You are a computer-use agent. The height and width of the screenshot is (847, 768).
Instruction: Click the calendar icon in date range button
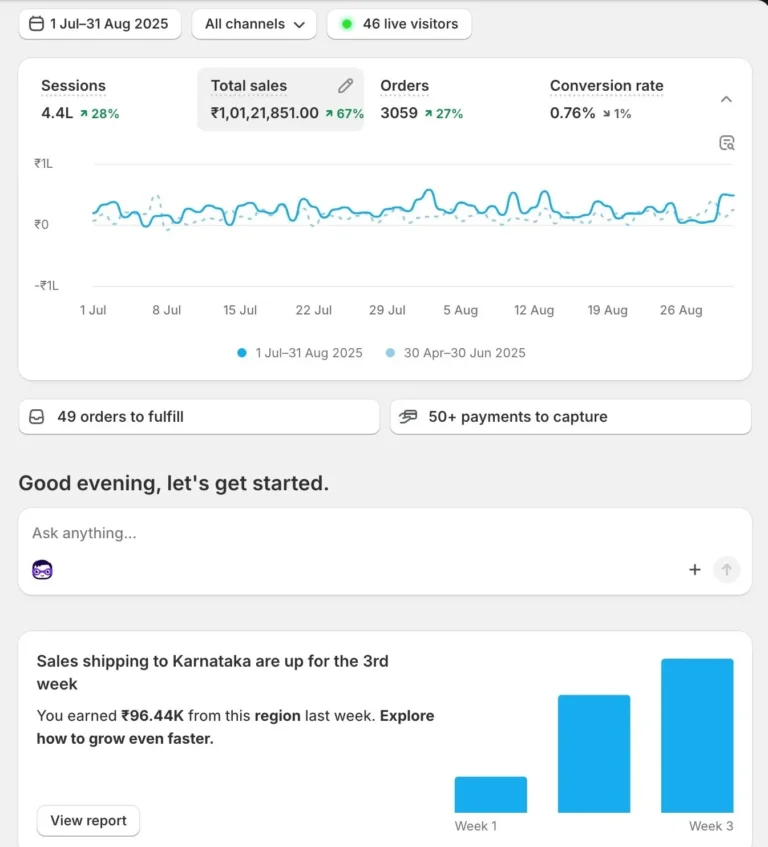click(37, 24)
